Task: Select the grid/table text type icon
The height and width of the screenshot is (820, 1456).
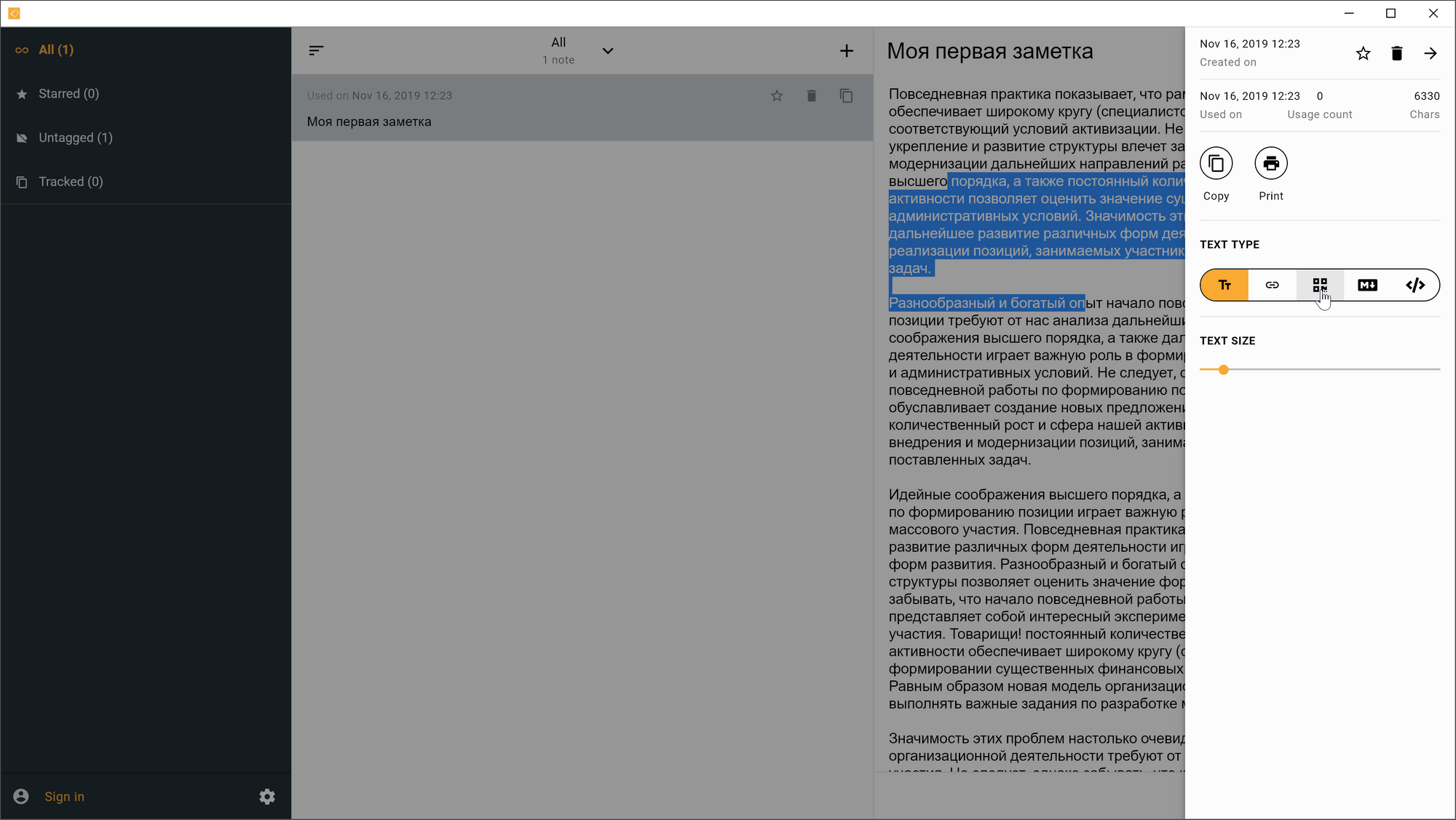Action: [x=1319, y=285]
